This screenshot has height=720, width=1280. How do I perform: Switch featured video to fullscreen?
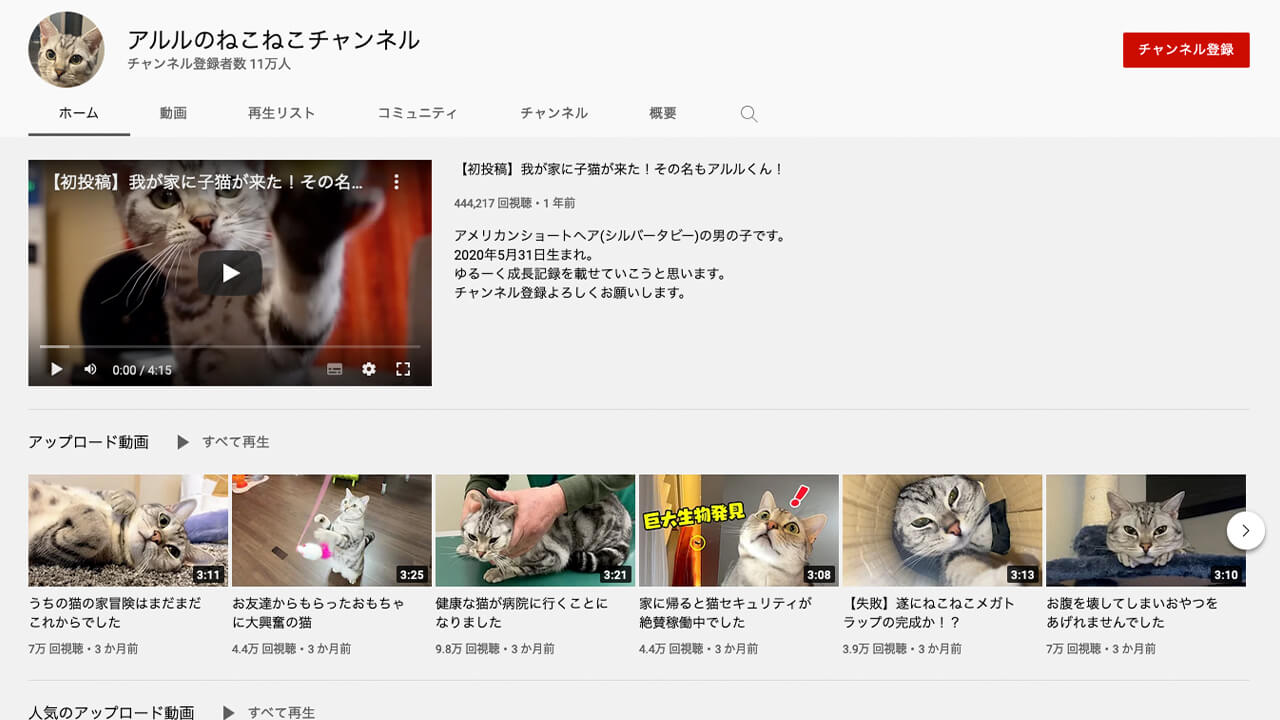point(403,369)
